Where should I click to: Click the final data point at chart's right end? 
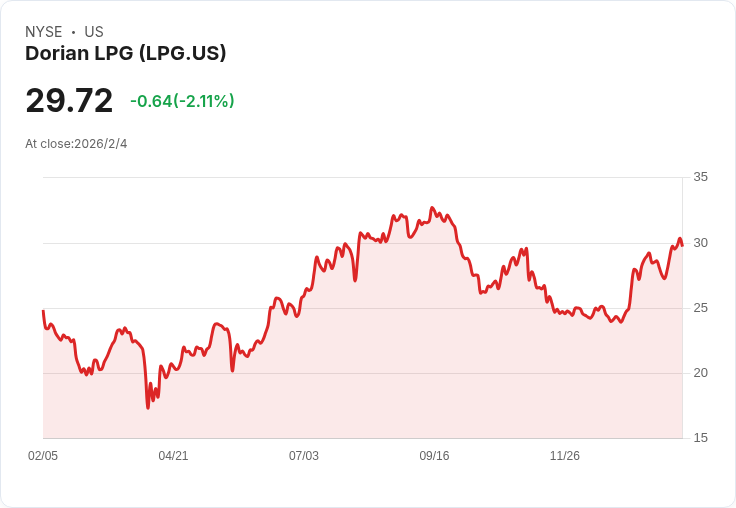tap(682, 246)
